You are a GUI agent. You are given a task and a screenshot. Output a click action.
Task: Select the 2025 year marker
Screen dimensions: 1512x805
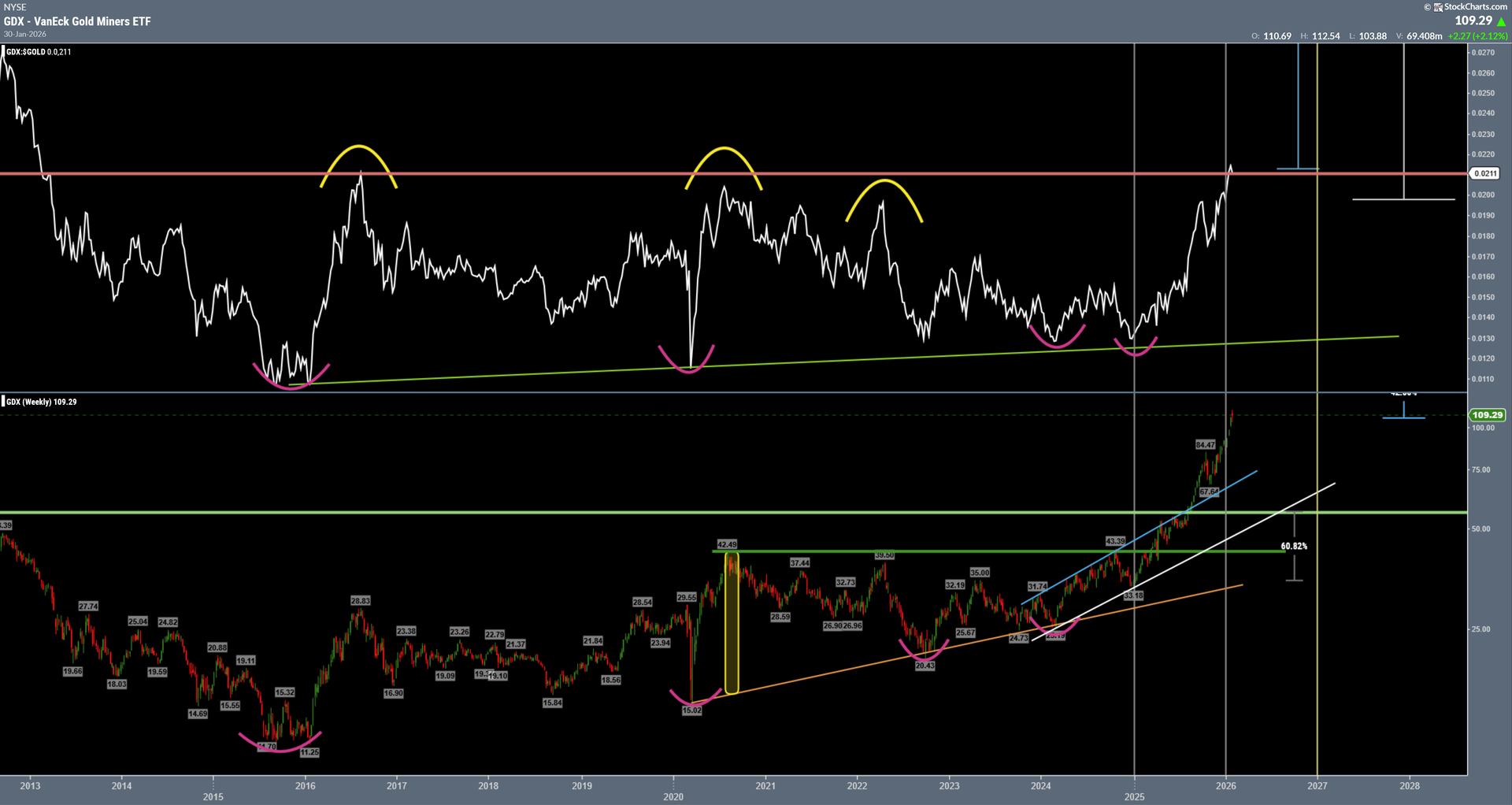point(1134,796)
